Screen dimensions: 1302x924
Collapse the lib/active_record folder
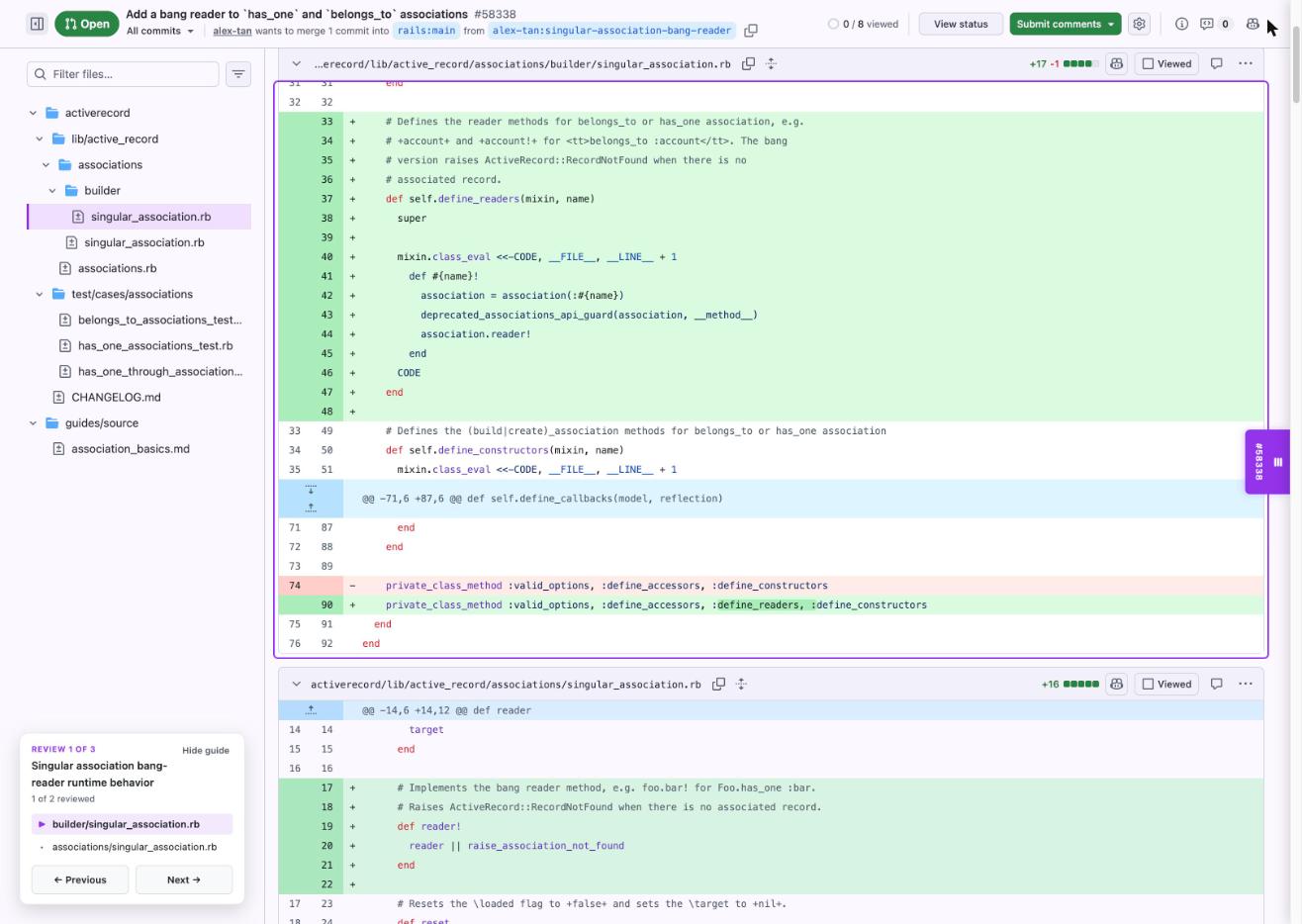point(40,139)
